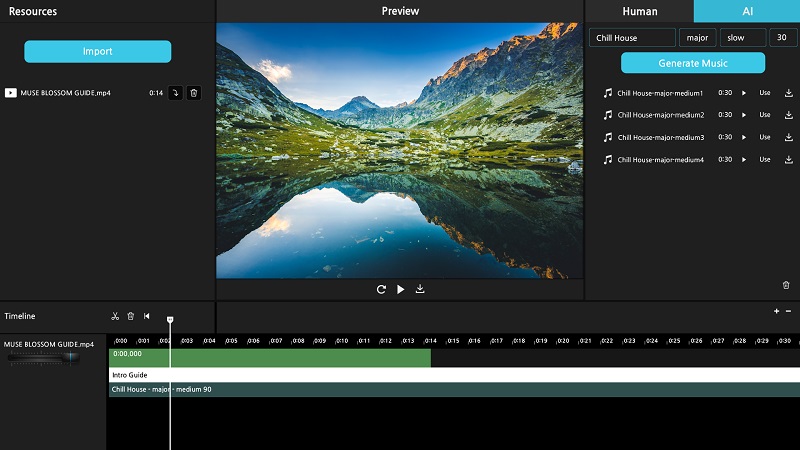The width and height of the screenshot is (800, 450).
Task: Open the major key selector
Action: click(697, 38)
